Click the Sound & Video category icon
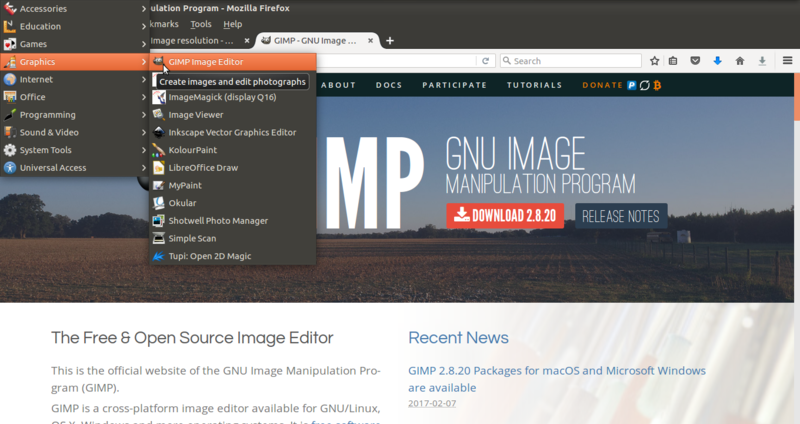Image resolution: width=800 pixels, height=424 pixels. tap(10, 132)
